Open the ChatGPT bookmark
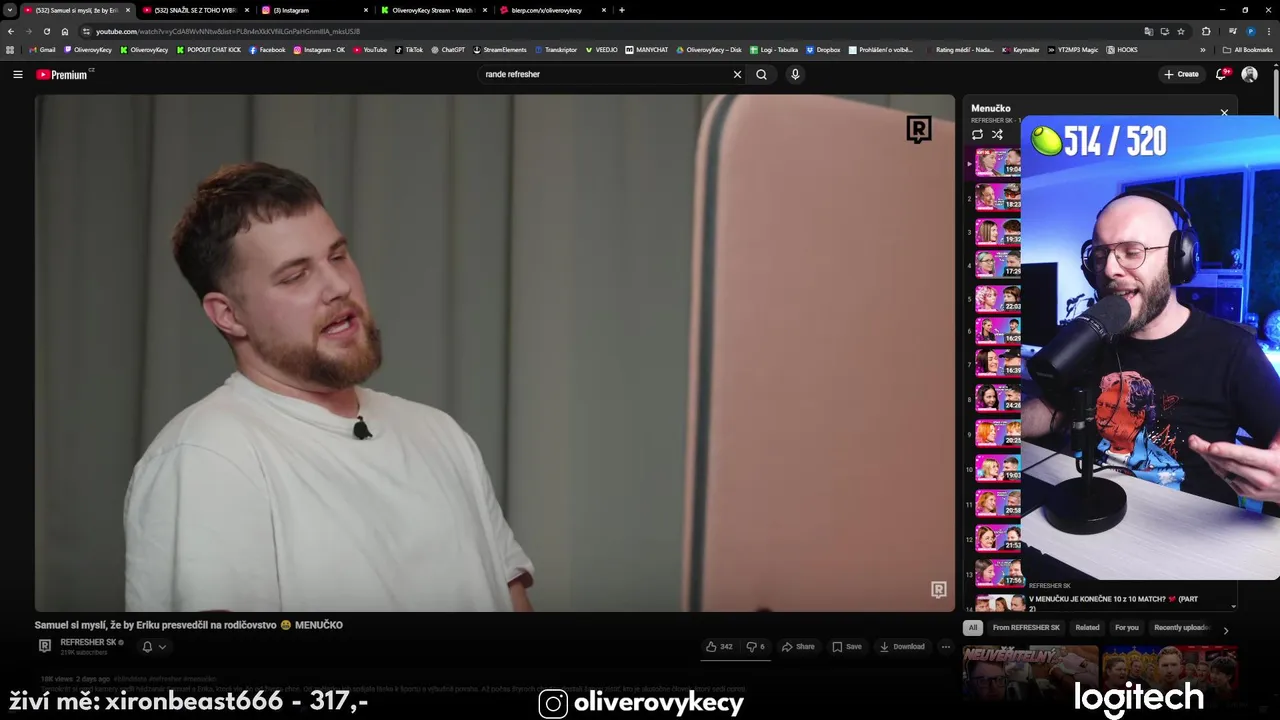Screen dimensions: 1280x720 [x=448, y=49]
